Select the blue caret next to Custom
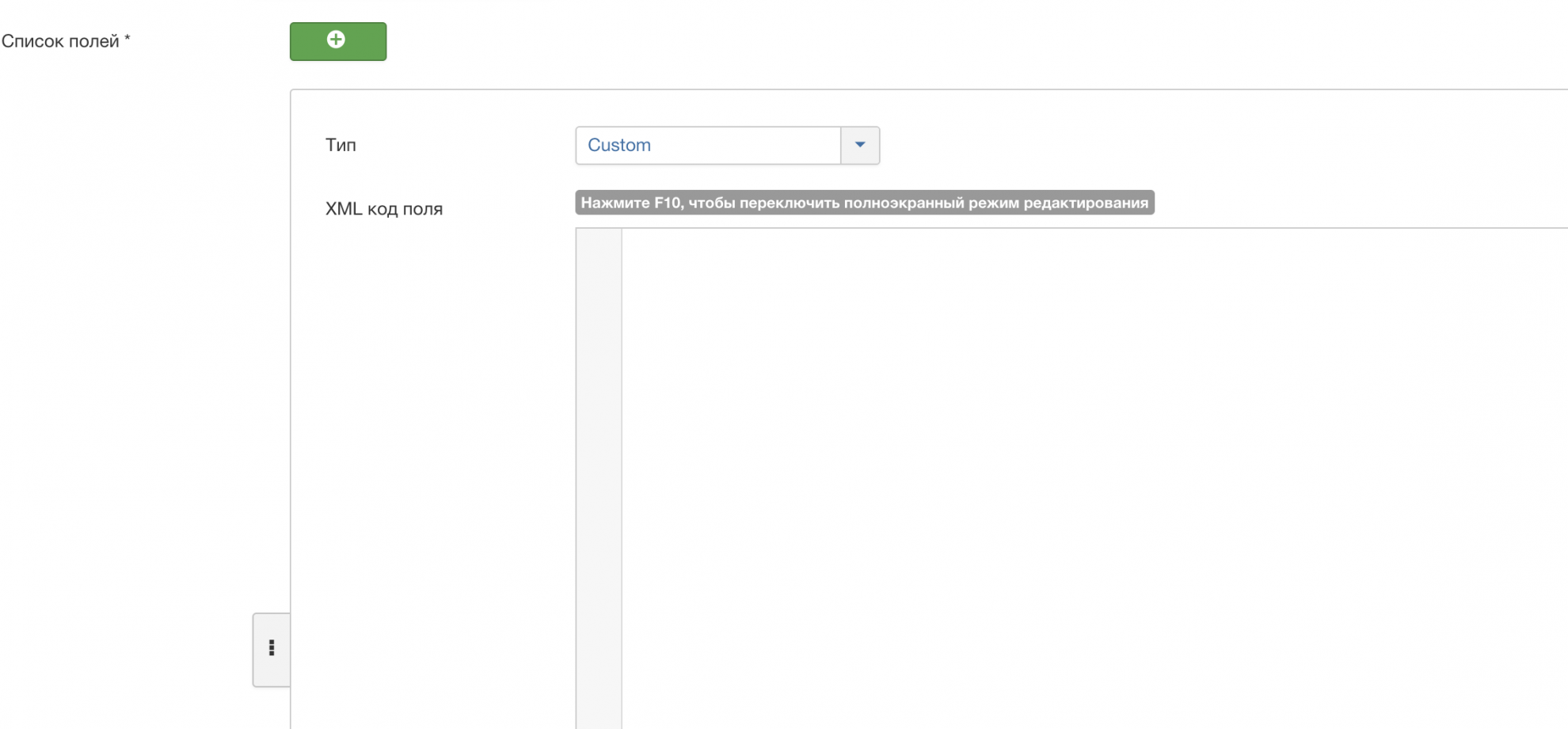Viewport: 1568px width, 729px height. pyautogui.click(x=859, y=145)
